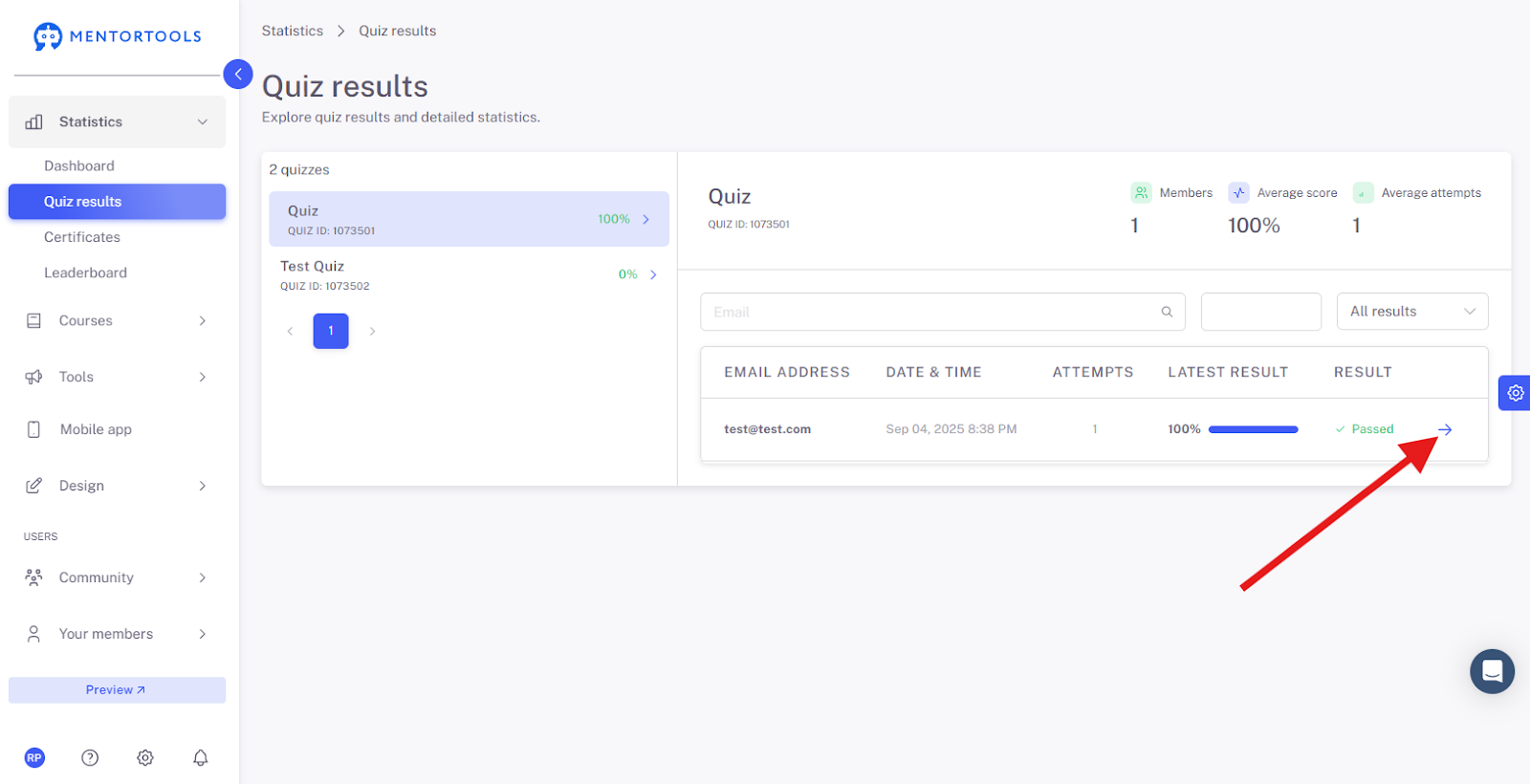1530x784 pixels.
Task: Open the chat support bubble
Action: 1492,671
